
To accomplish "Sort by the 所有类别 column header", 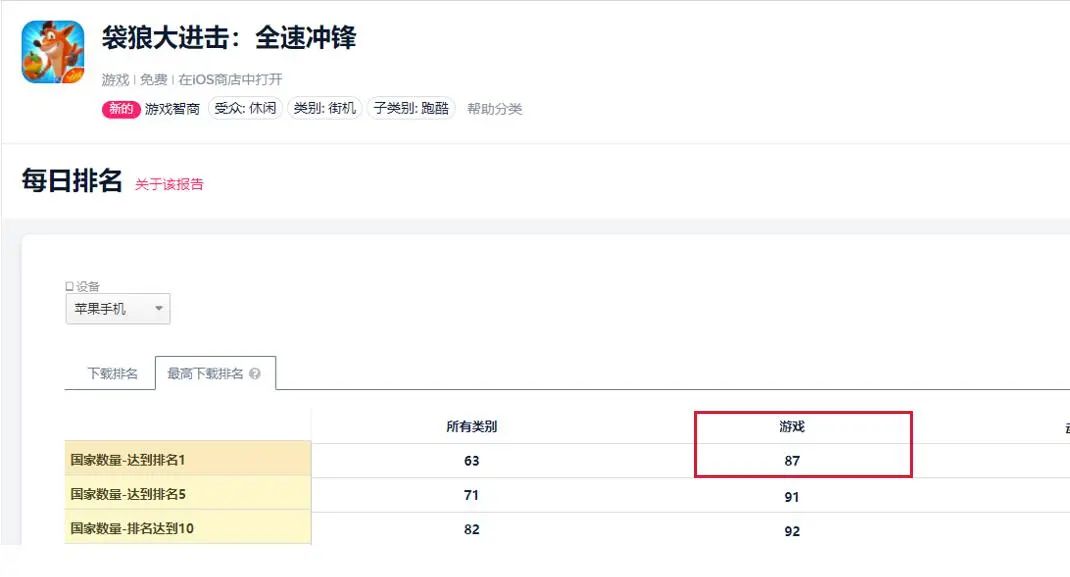I will [x=471, y=425].
